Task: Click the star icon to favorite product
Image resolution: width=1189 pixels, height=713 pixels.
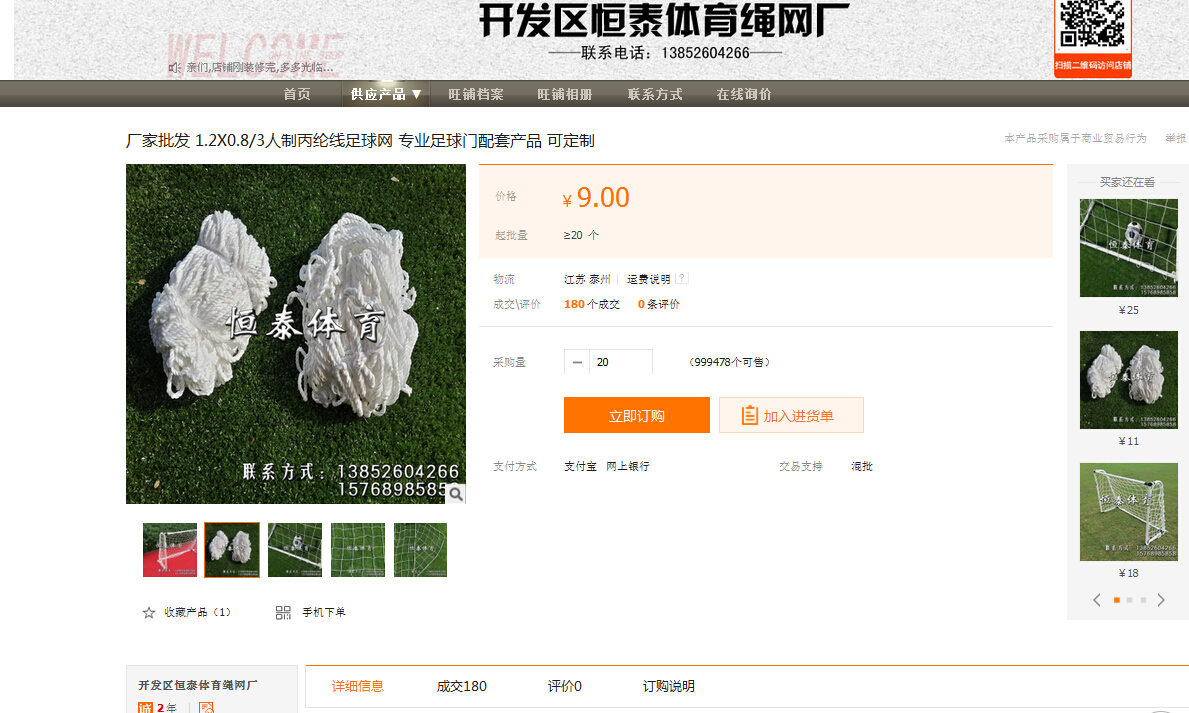Action: click(149, 612)
